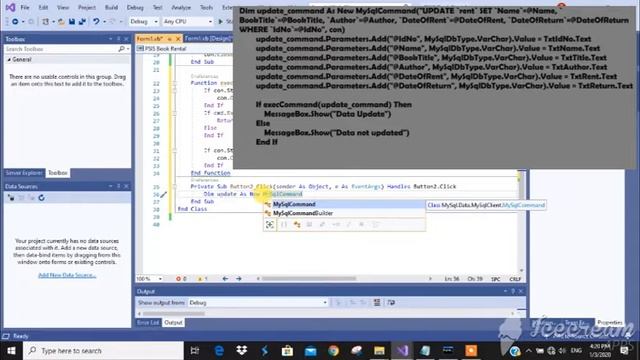640x360 pixels.
Task: Open the View menu
Action: pos(63,7)
